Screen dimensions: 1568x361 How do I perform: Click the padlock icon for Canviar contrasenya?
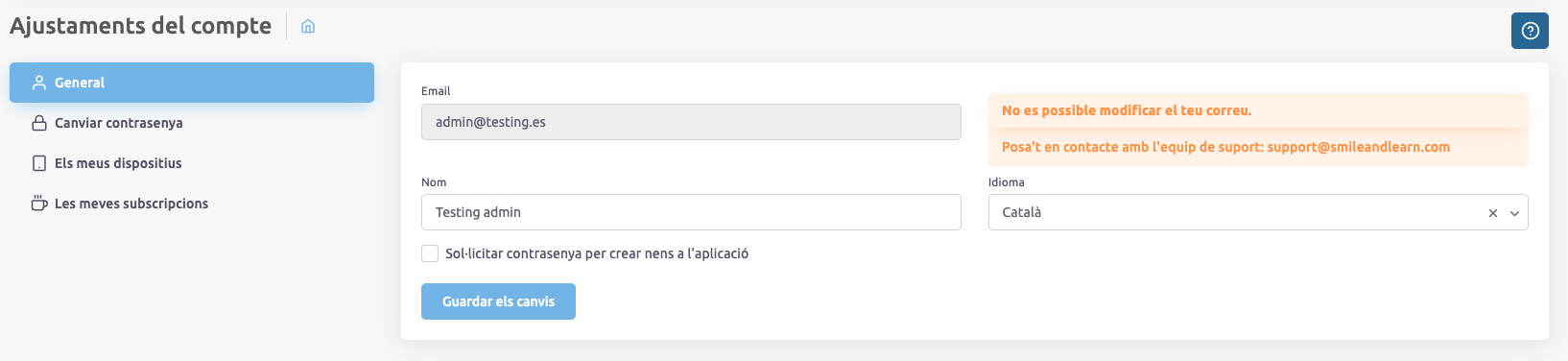39,123
